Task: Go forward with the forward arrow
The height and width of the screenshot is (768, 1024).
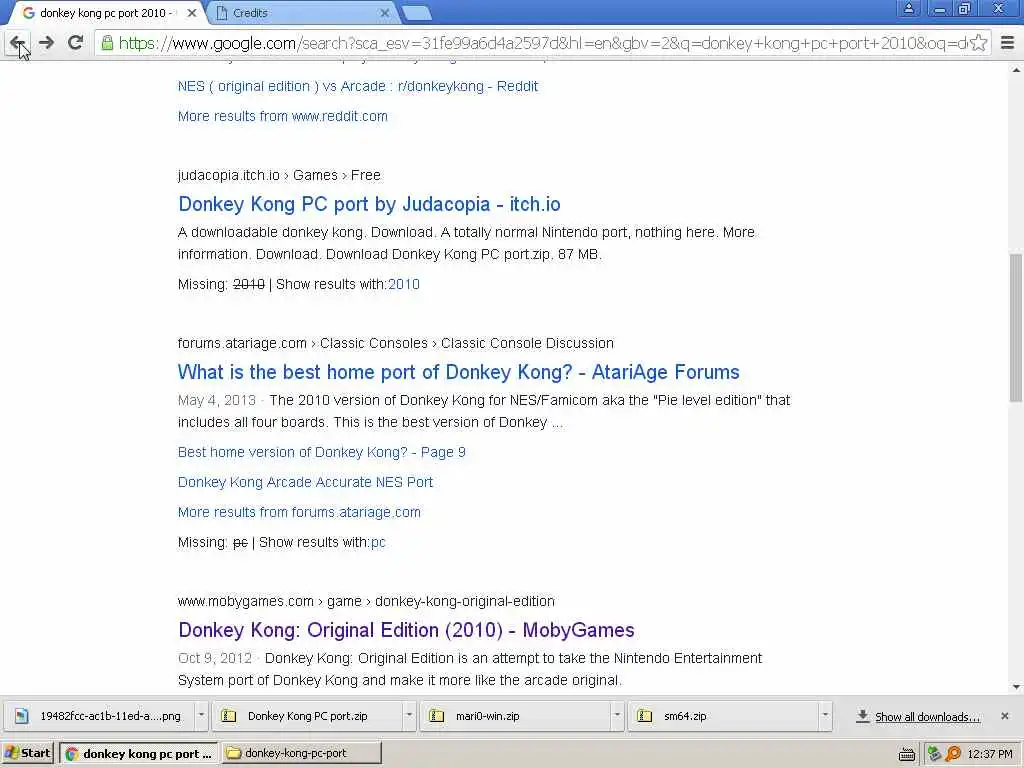Action: tap(46, 43)
